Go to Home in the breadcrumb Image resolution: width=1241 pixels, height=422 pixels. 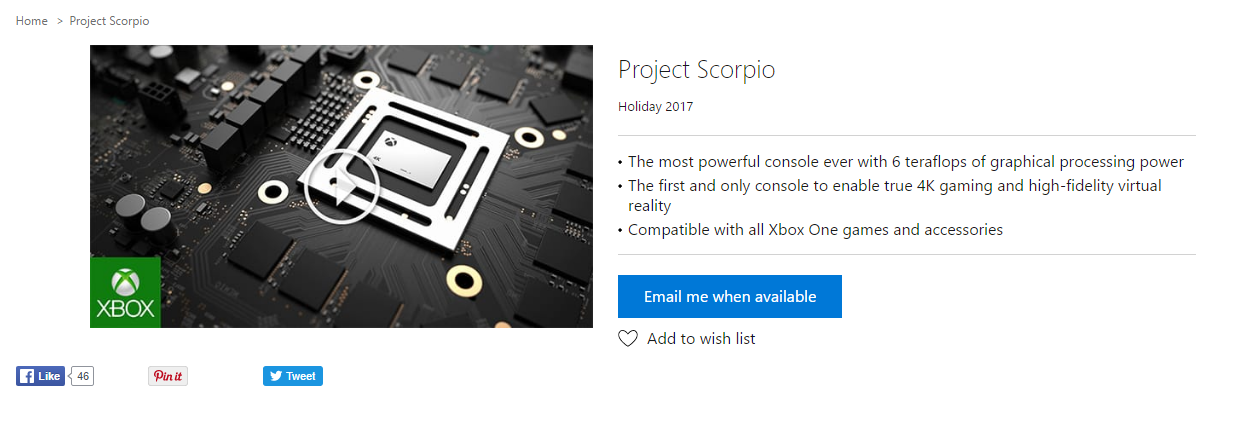[32, 21]
